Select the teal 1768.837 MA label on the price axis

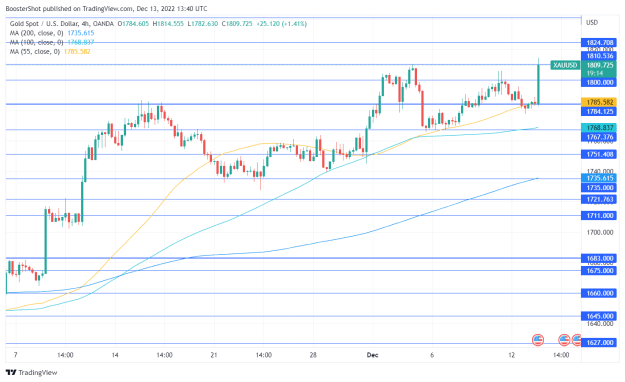pos(599,128)
